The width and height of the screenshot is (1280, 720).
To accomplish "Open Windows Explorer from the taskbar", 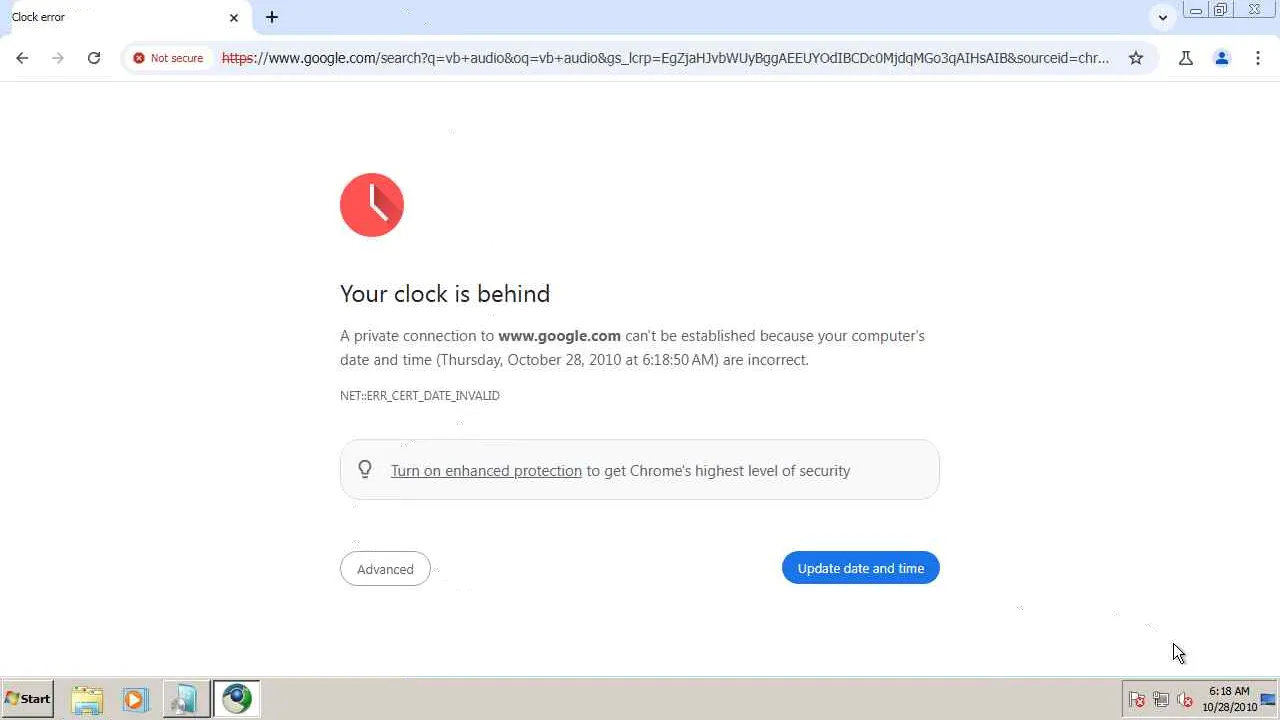I will pyautogui.click(x=87, y=699).
